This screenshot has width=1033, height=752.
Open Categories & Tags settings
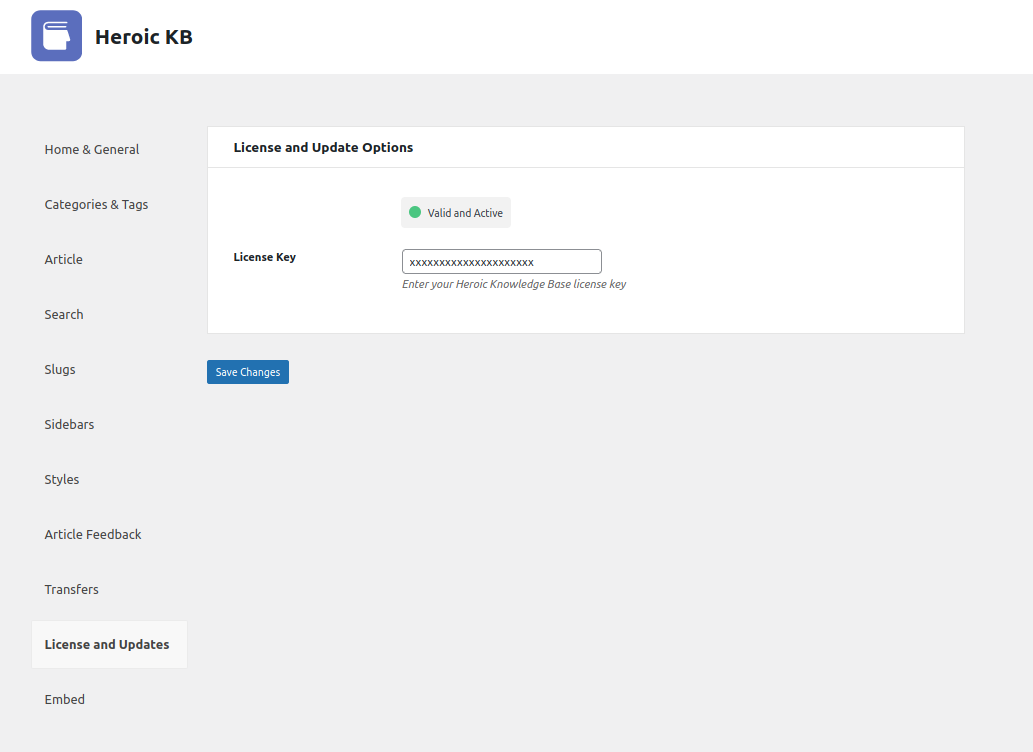(x=96, y=204)
